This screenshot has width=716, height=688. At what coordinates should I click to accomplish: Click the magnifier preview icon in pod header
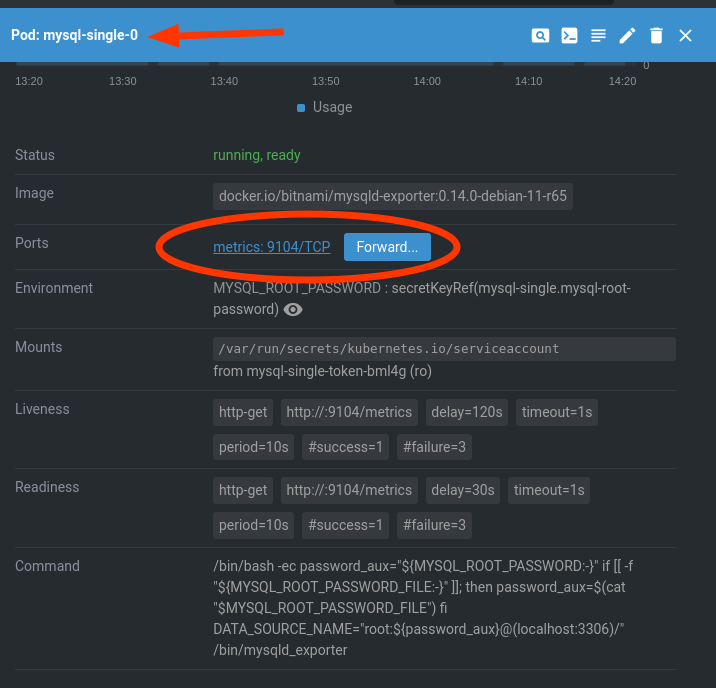[x=540, y=36]
